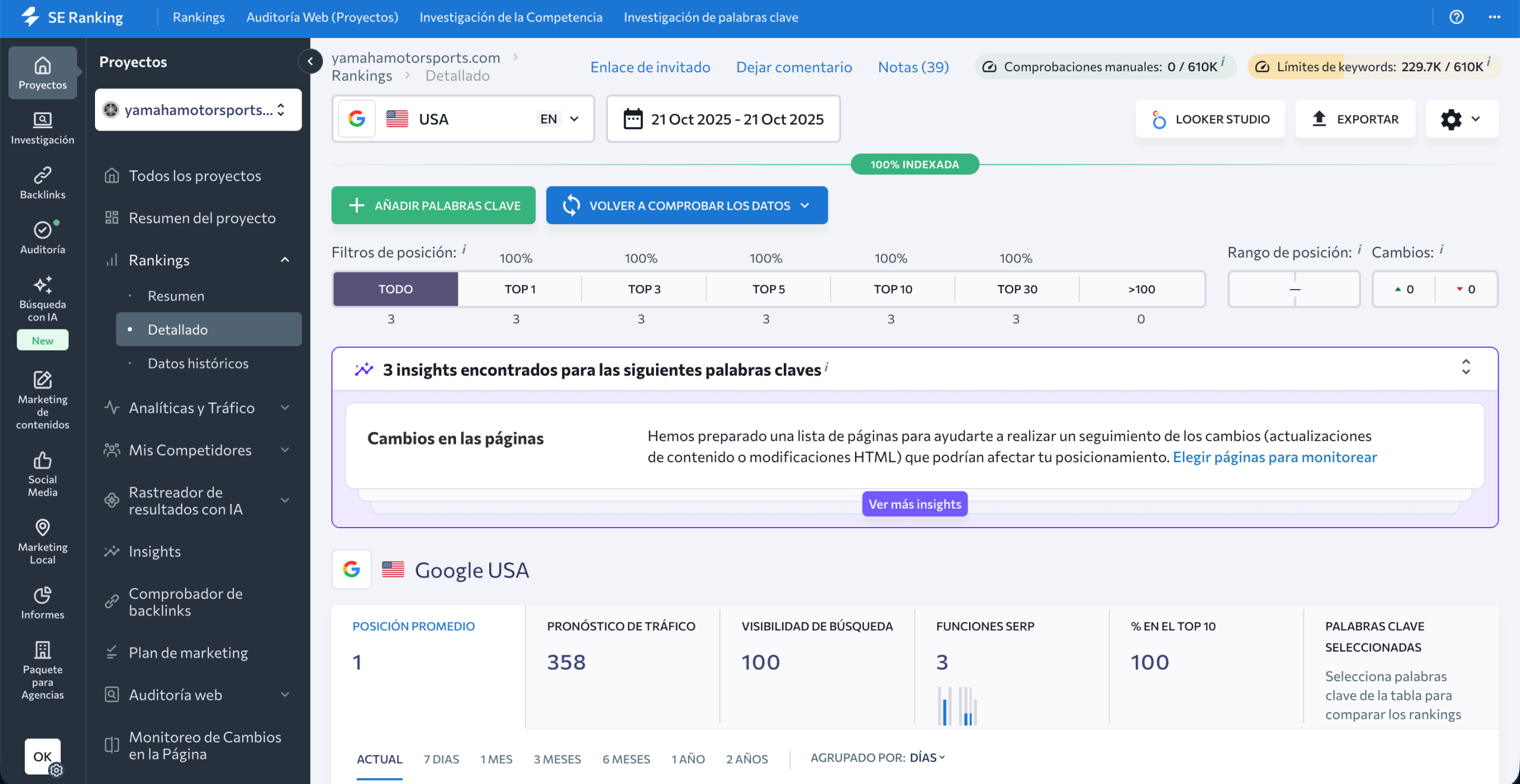Select the Insights menu icon
The image size is (1520, 784).
pos(112,551)
